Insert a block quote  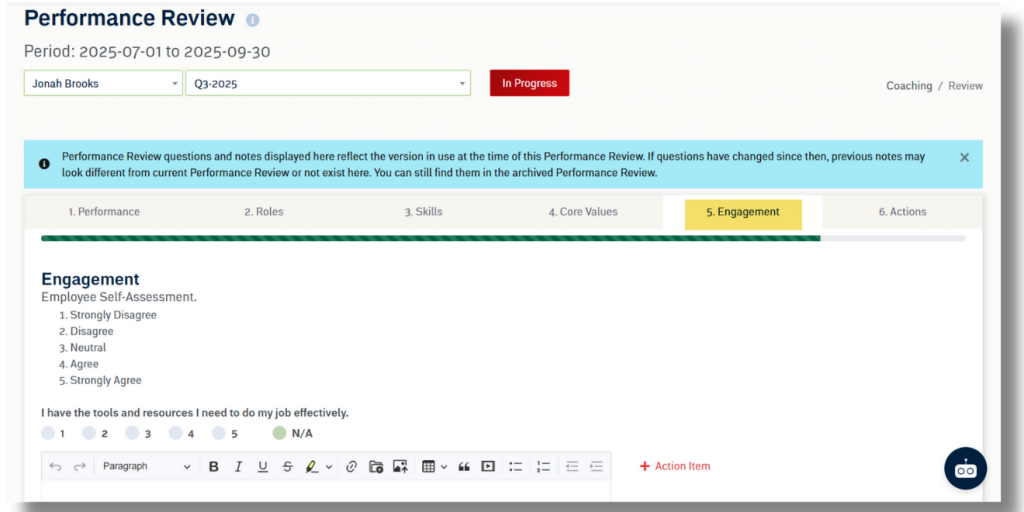coord(464,466)
